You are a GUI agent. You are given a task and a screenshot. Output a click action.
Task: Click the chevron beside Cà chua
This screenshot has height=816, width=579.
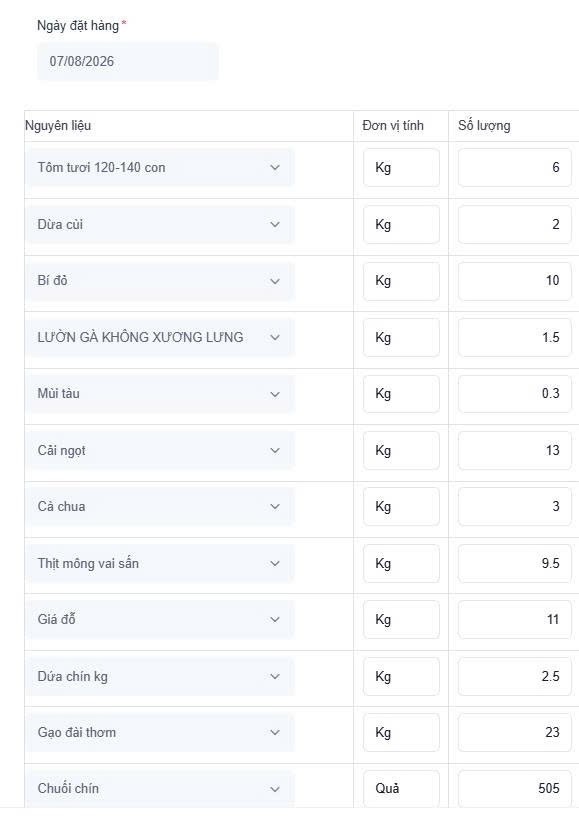(x=275, y=506)
